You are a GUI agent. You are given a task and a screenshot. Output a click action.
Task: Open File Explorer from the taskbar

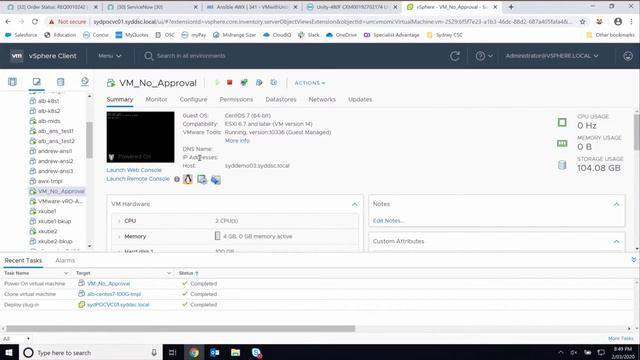tap(236, 353)
